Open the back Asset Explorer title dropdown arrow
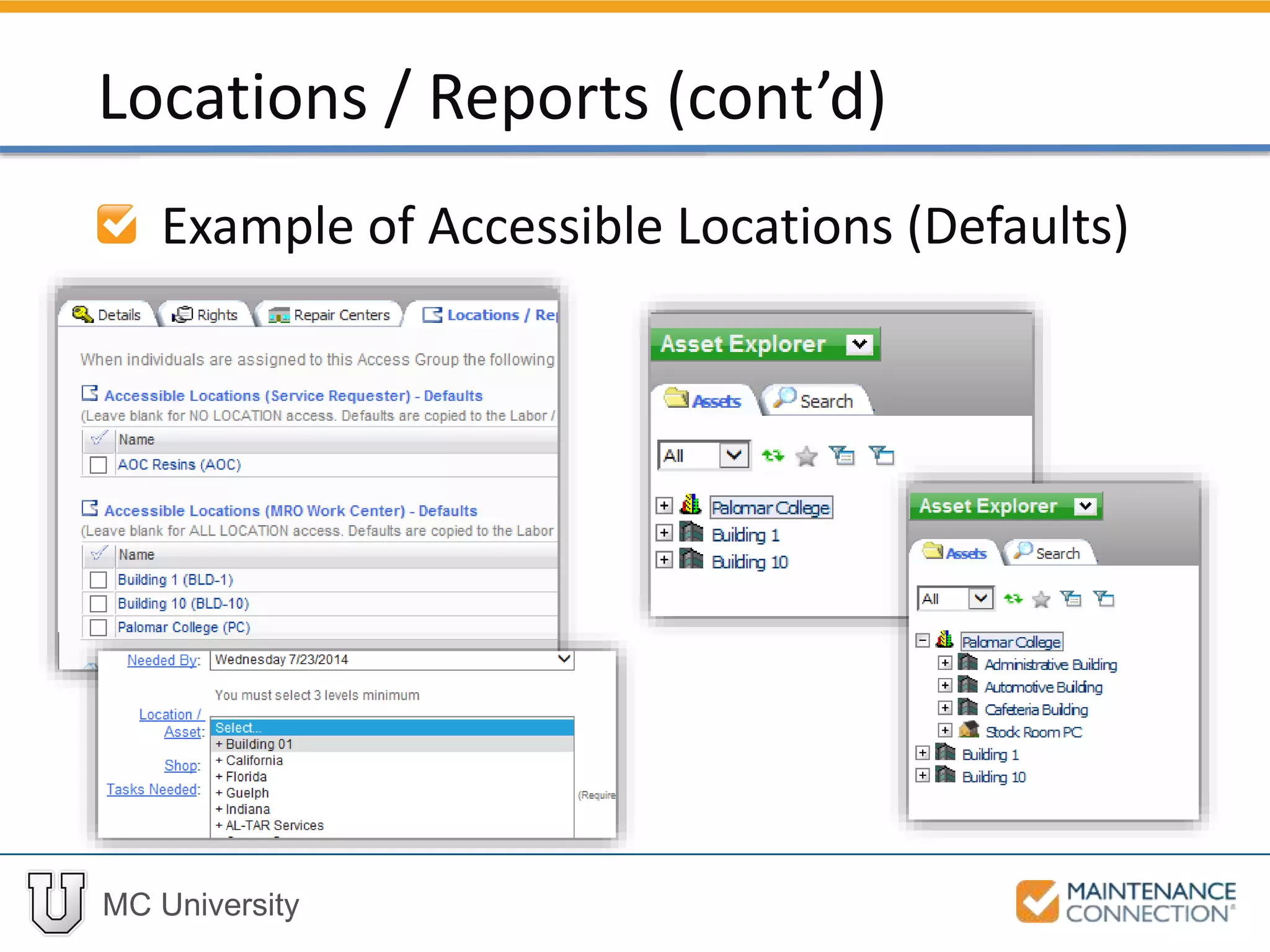The width and height of the screenshot is (1270, 952). (859, 344)
